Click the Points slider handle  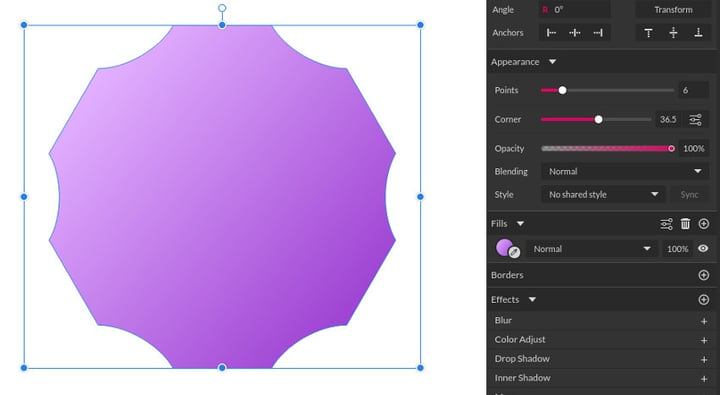(x=562, y=90)
